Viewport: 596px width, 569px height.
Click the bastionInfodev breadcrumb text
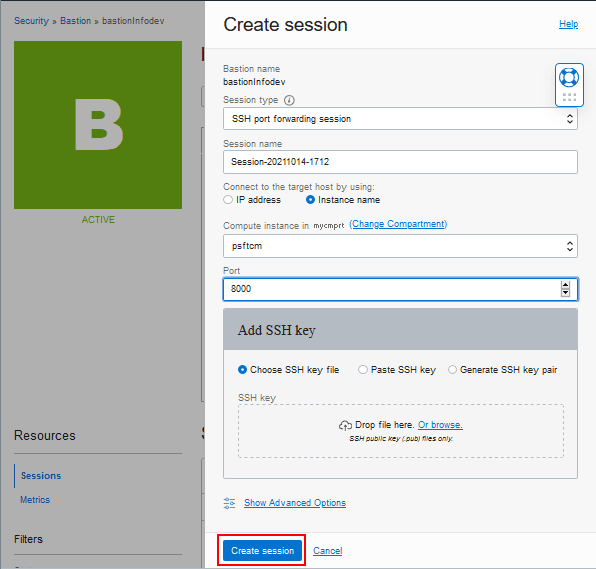pos(133,21)
